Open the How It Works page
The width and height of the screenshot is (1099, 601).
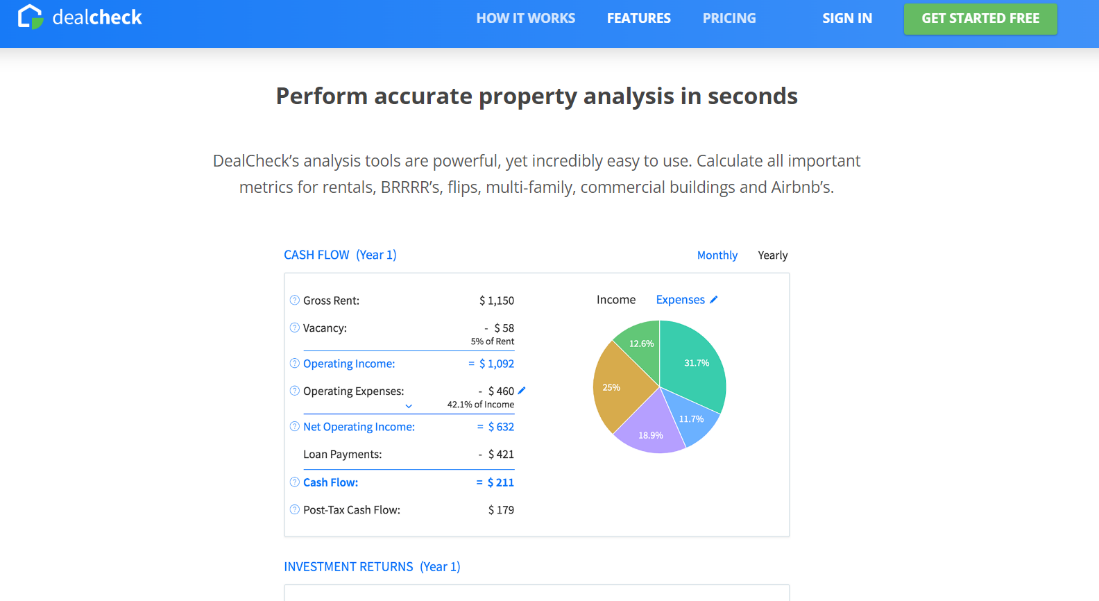pos(526,18)
